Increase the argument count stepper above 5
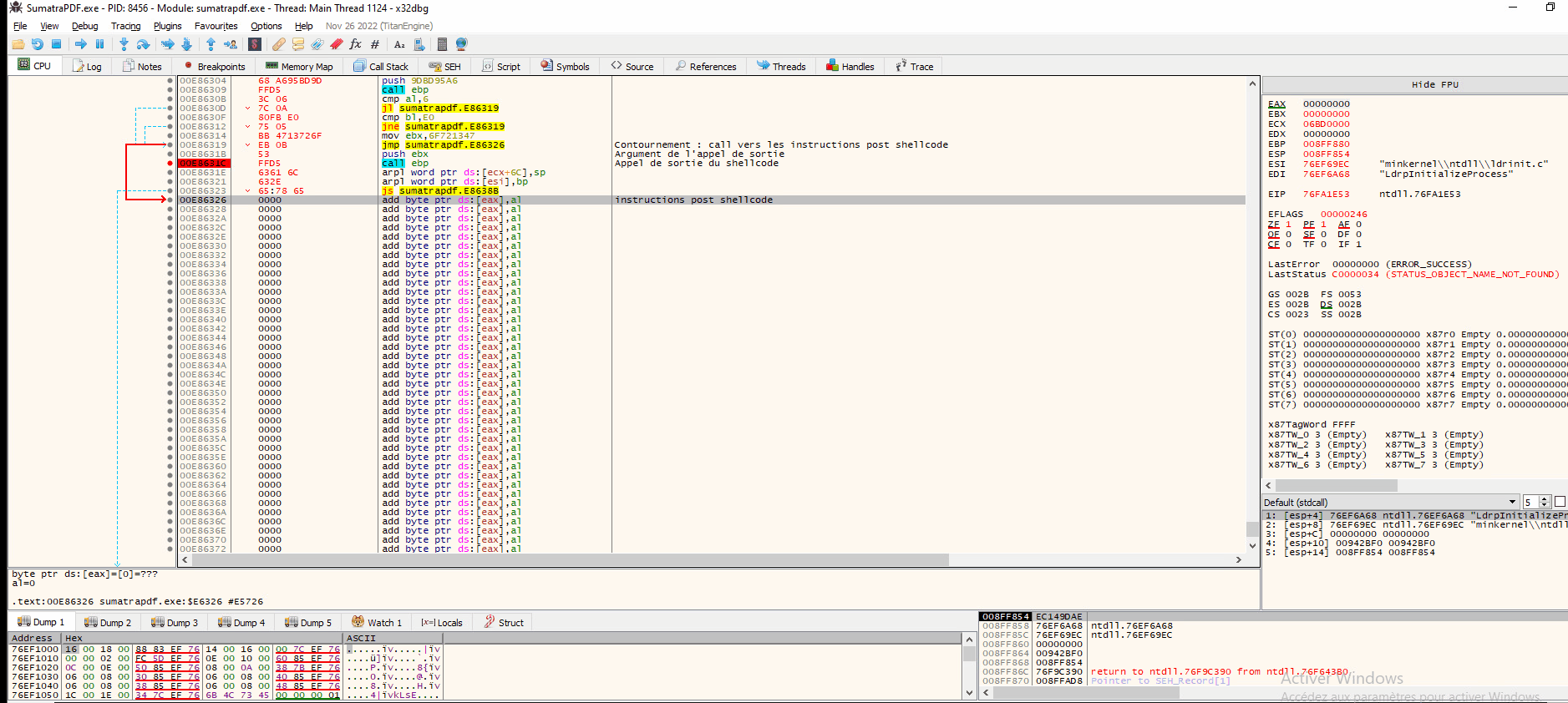The image size is (1568, 703). coord(1545,499)
